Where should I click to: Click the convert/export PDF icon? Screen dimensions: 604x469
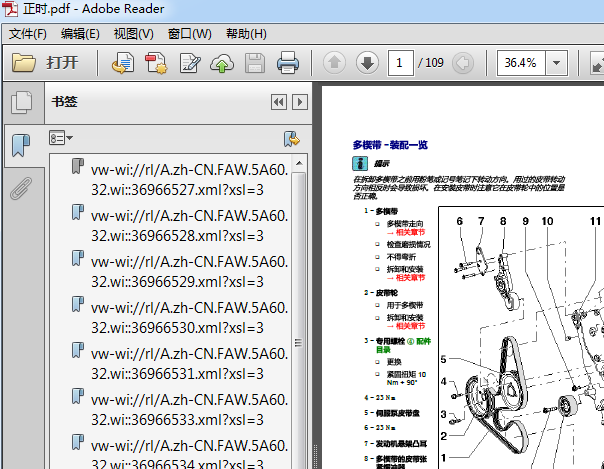123,63
